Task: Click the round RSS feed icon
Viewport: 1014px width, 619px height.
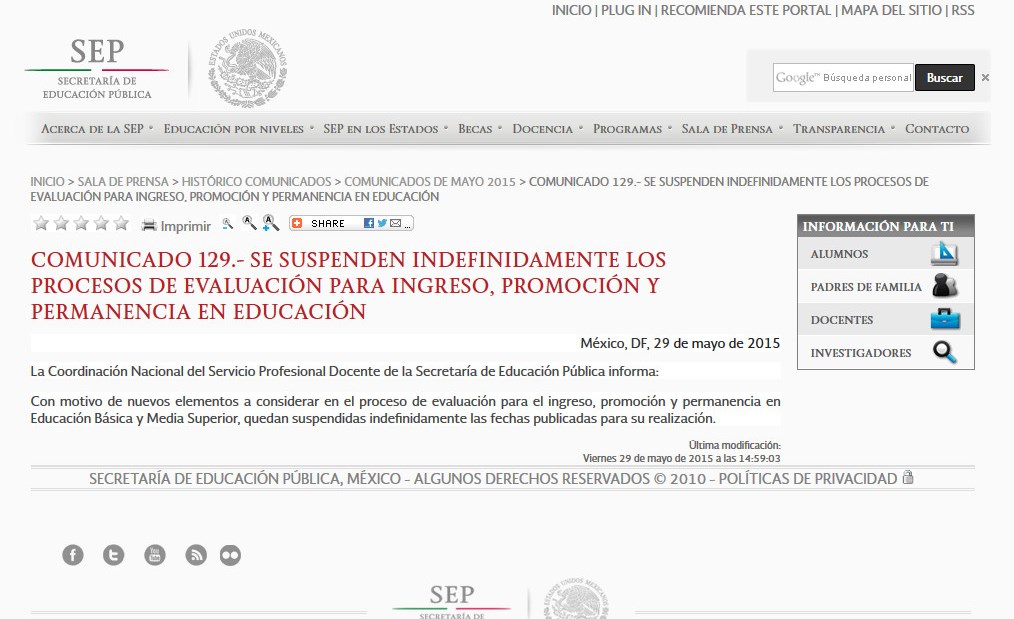Action: pos(196,555)
